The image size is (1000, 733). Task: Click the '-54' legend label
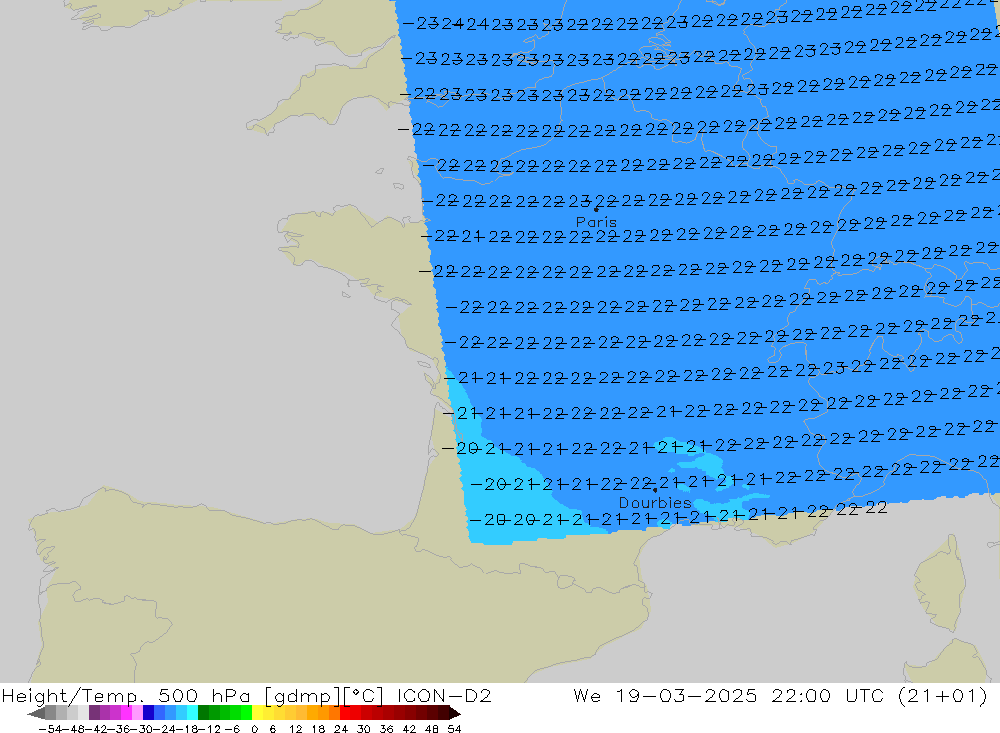click(x=50, y=729)
